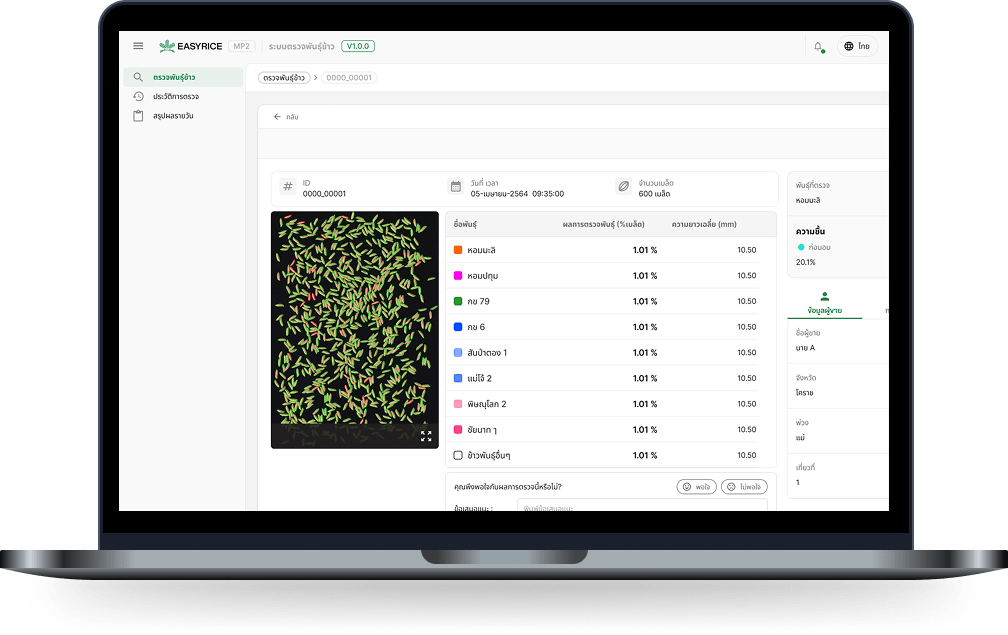Image resolution: width=1008 pixels, height=635 pixels.
Task: Click the date 05-เมษายน-2564 09:35:00
Action: pos(518,193)
